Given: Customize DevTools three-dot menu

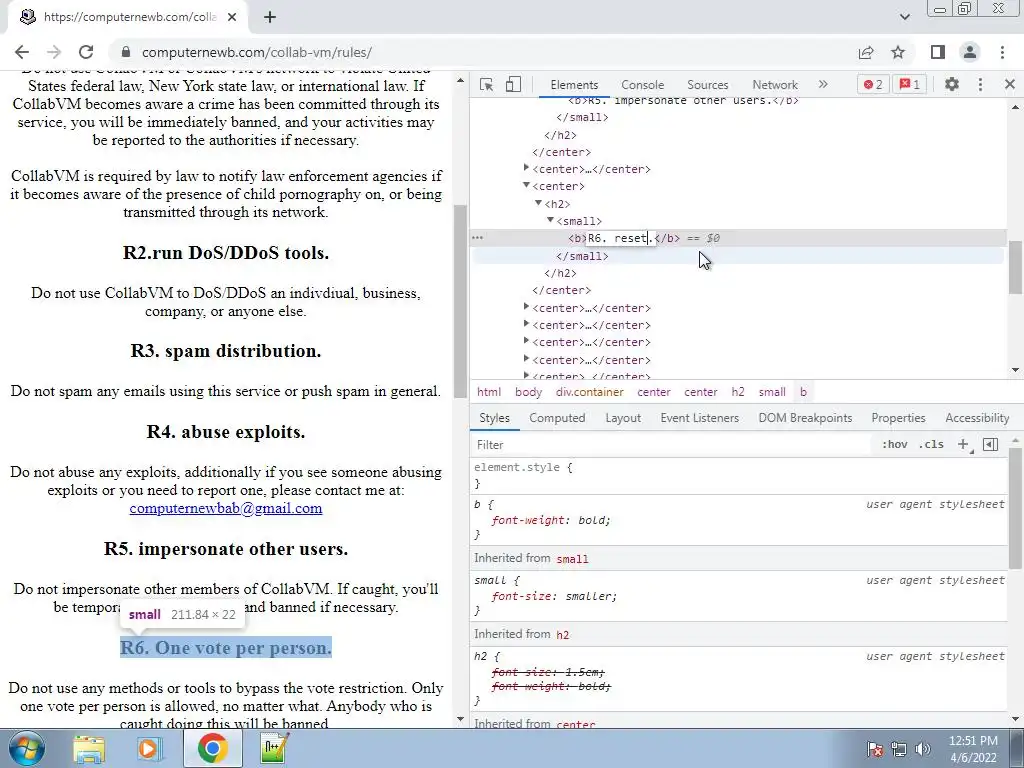Looking at the screenshot, I should click(x=980, y=84).
